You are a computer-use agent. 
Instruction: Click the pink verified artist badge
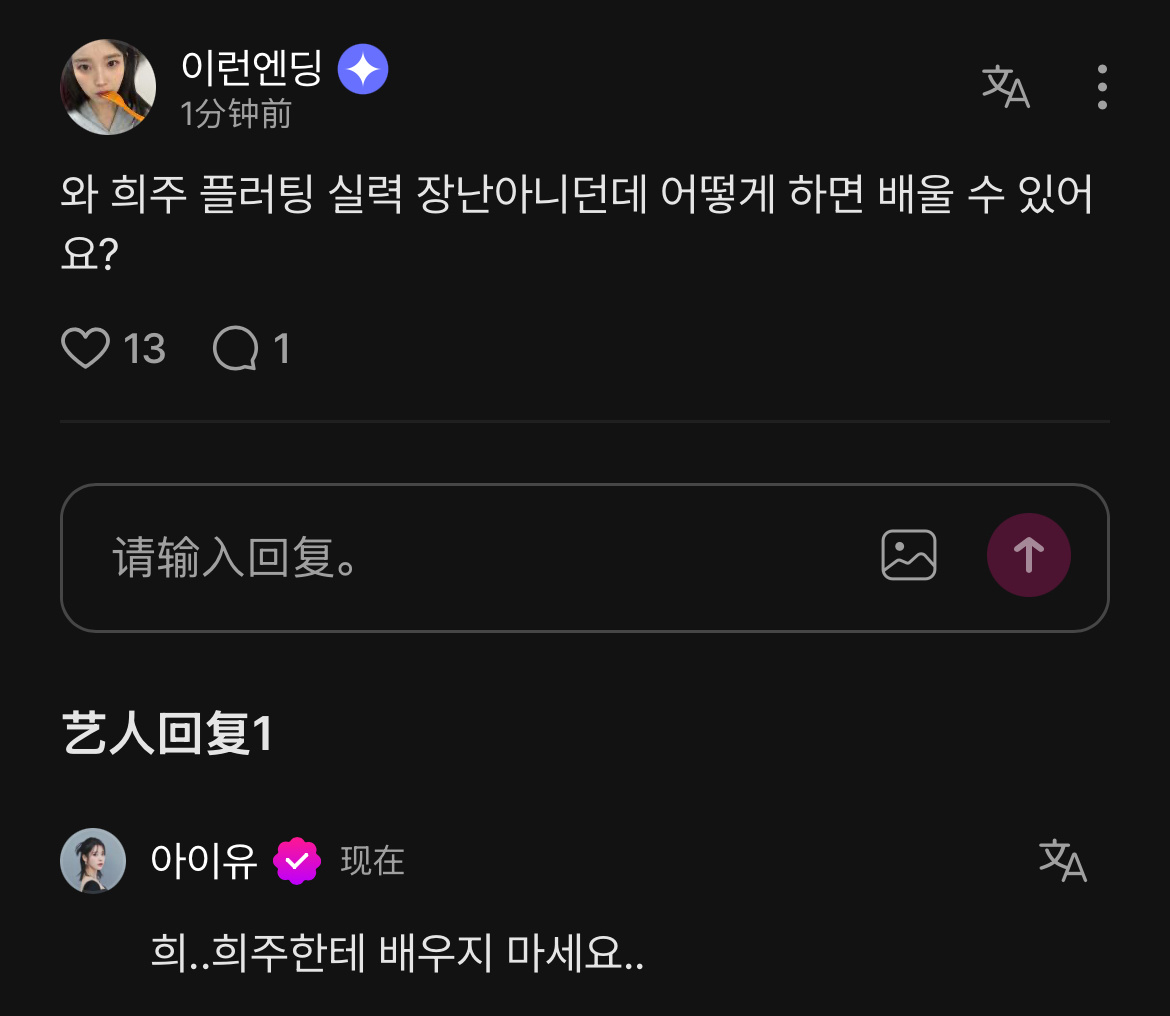tap(297, 861)
